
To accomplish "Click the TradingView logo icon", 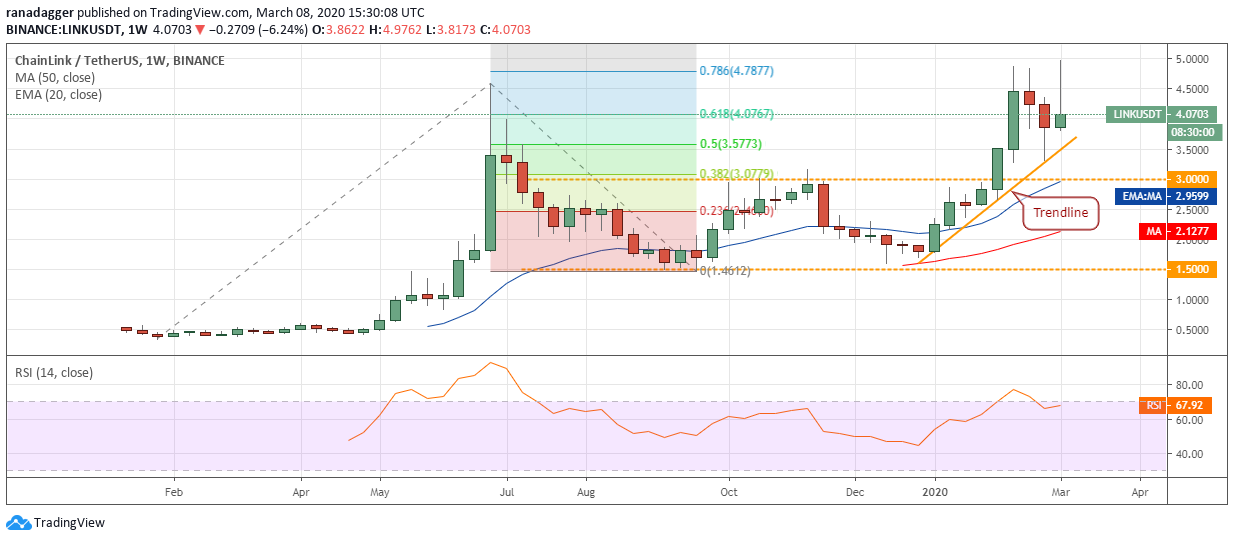I will coord(18,522).
